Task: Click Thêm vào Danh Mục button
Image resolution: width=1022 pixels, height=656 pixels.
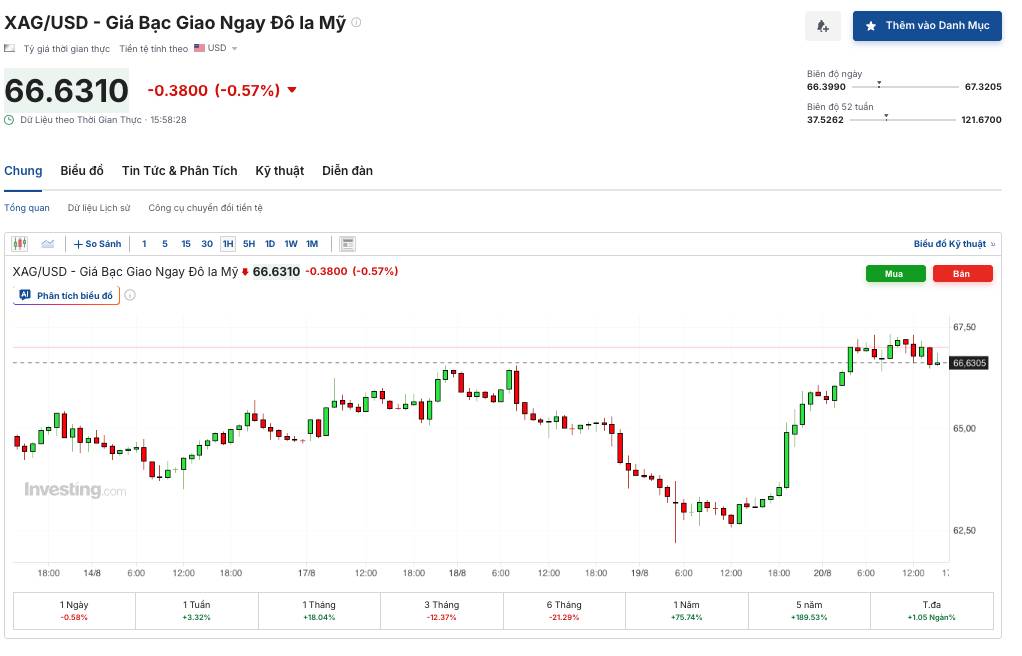Action: click(927, 26)
